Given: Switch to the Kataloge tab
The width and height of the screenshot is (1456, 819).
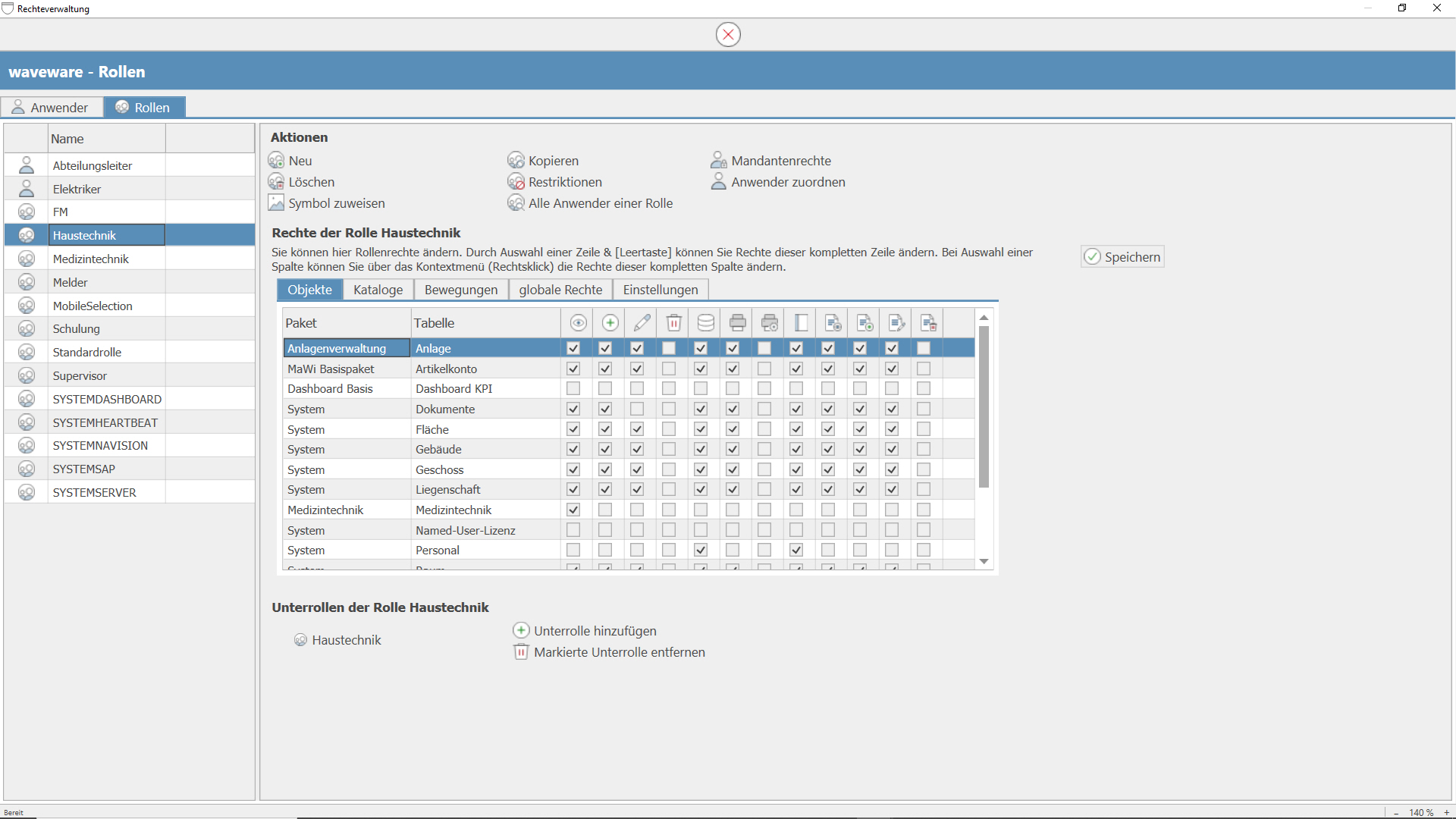Looking at the screenshot, I should 378,290.
